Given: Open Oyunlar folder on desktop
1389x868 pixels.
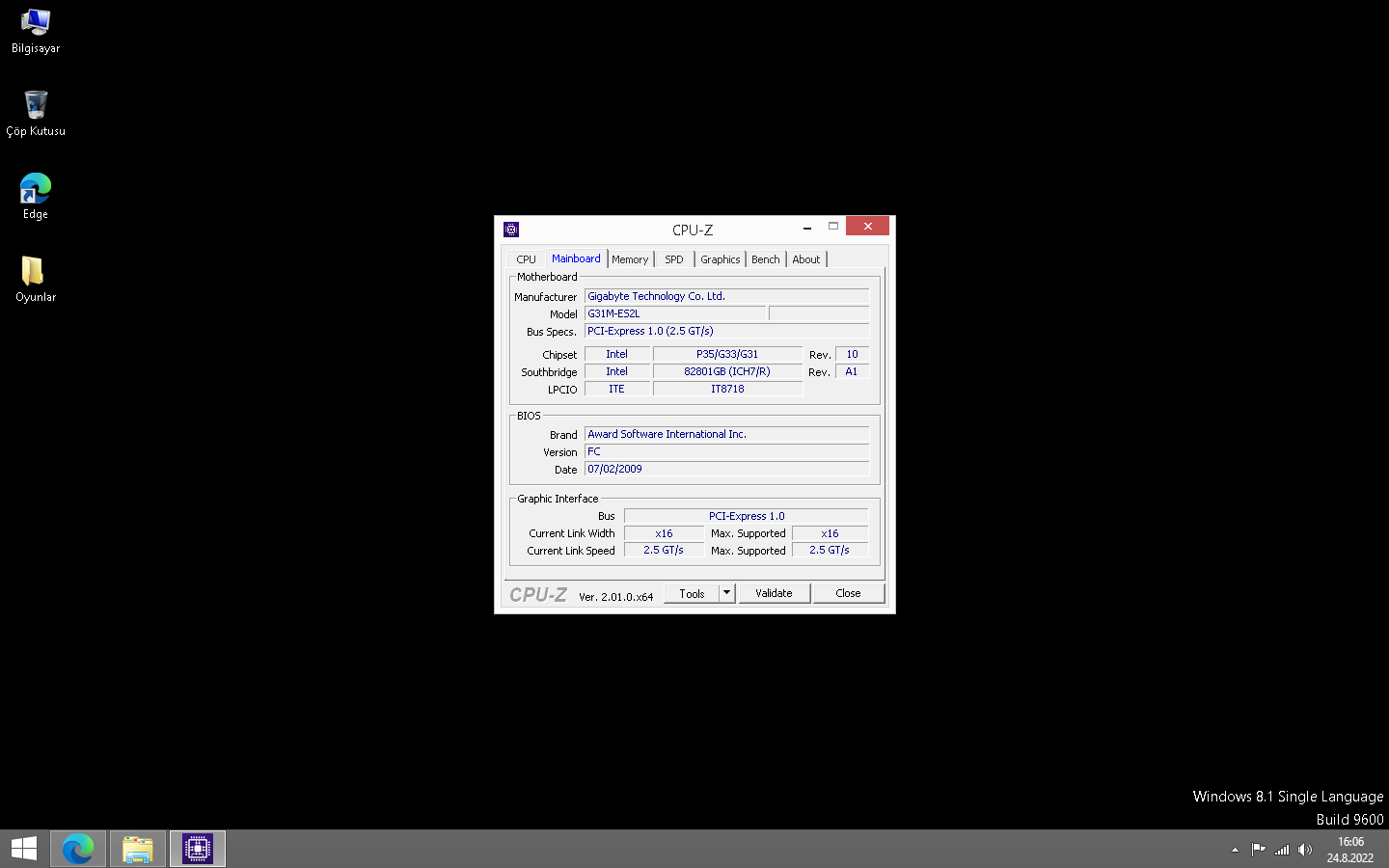Looking at the screenshot, I should 36,280.
